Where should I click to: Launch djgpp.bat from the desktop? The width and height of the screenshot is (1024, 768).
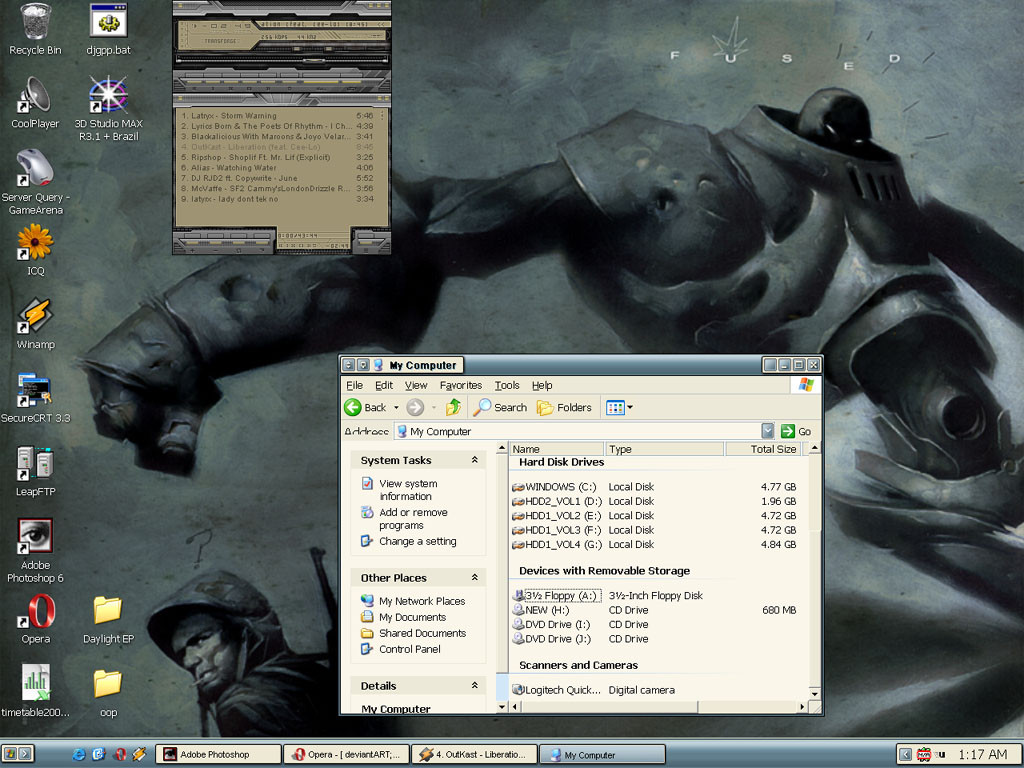[x=108, y=29]
